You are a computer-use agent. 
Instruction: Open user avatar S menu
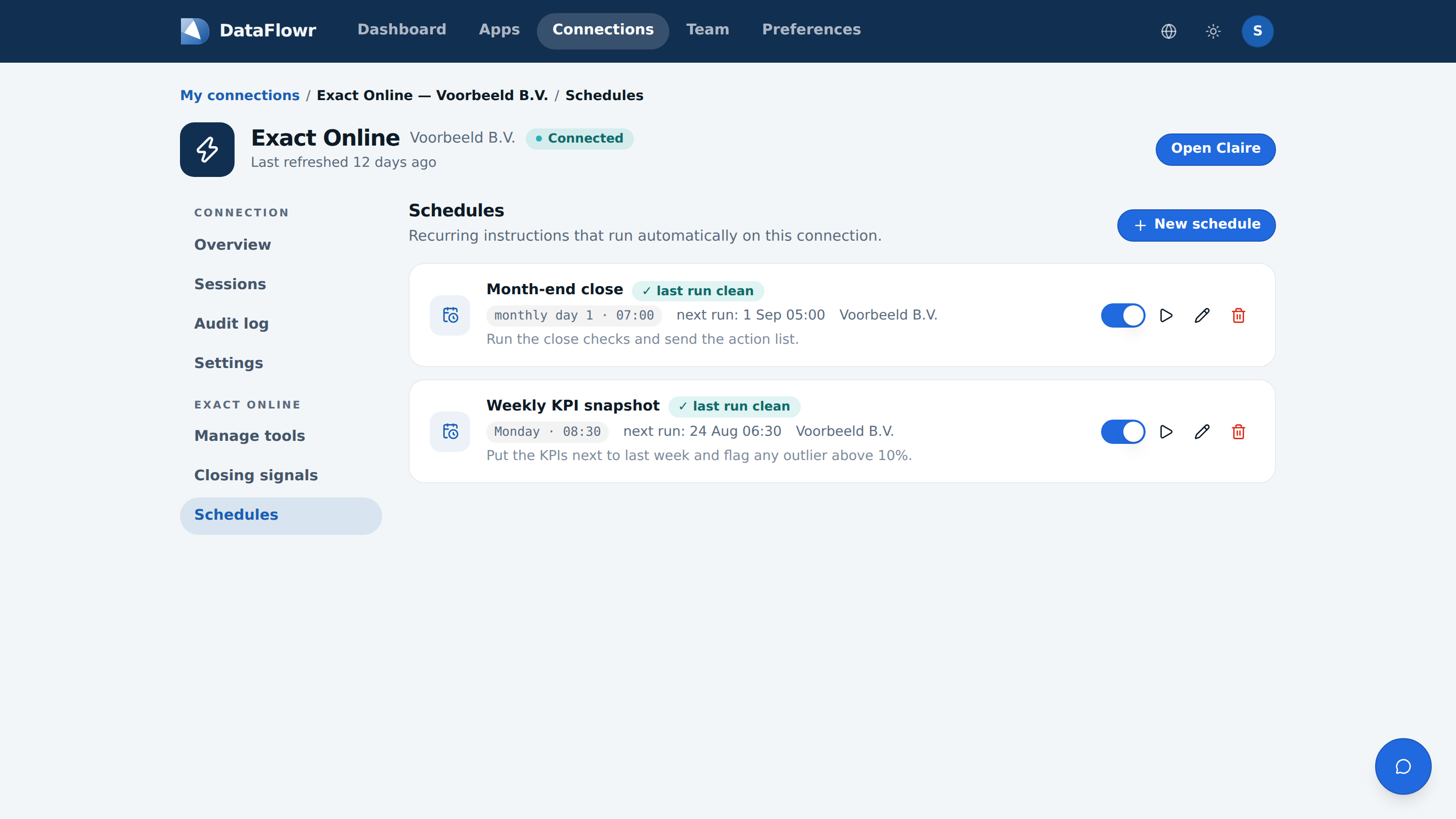[x=1257, y=31]
